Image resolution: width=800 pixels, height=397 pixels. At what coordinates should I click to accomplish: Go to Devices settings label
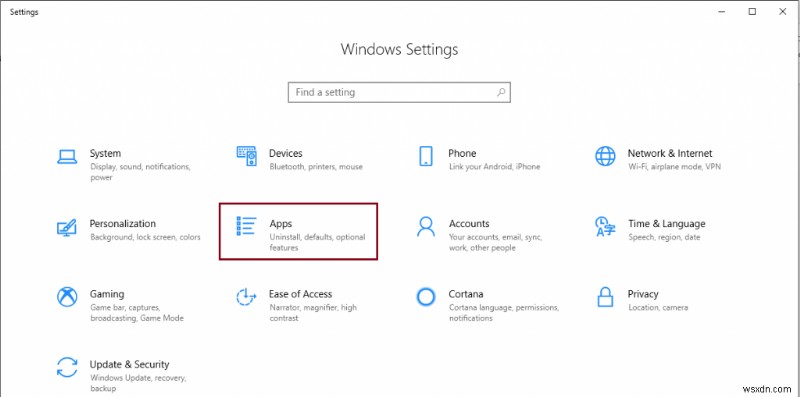(x=285, y=153)
